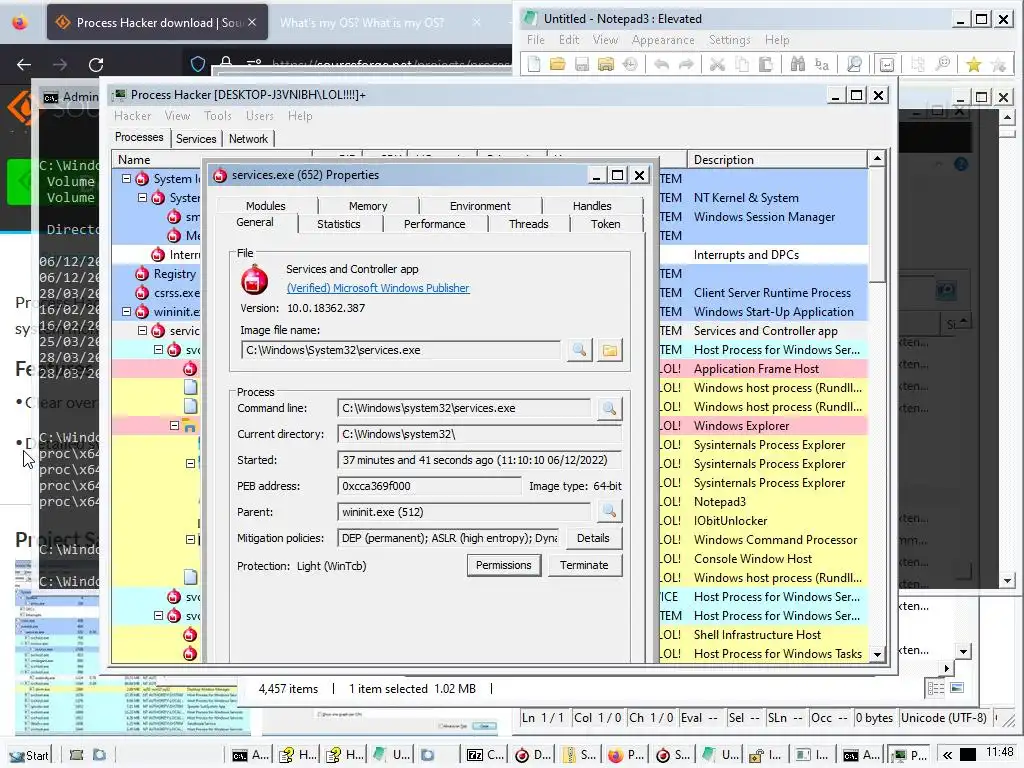Click magnifier icon next to Parent field
The width and height of the screenshot is (1024, 768).
coord(609,511)
